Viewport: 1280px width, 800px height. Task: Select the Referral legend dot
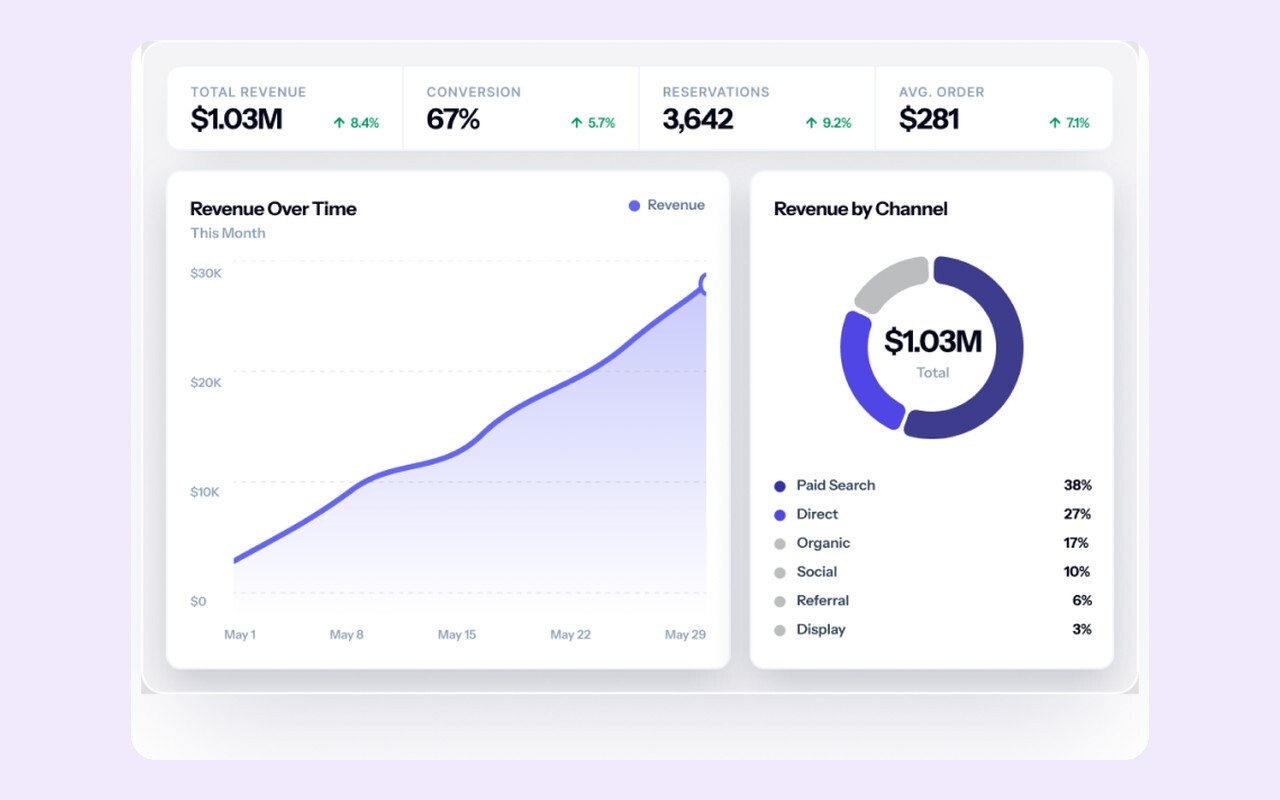pos(780,602)
